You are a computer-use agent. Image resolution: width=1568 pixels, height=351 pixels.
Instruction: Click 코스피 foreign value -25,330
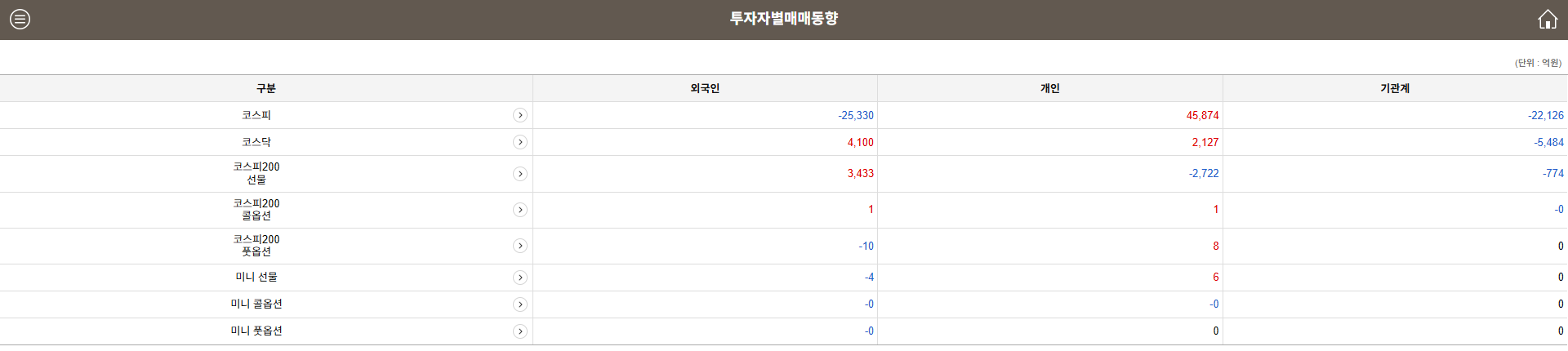(855, 115)
